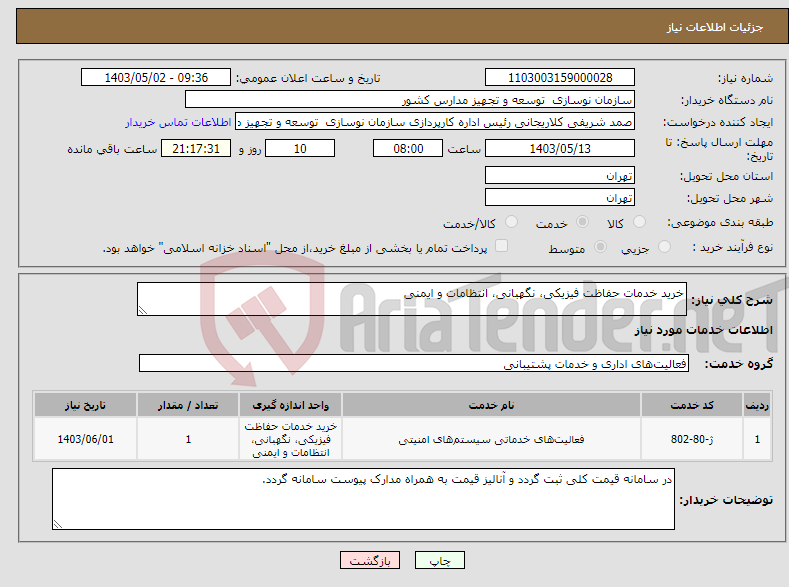Click the کد خدمت column header

pyautogui.click(x=692, y=405)
